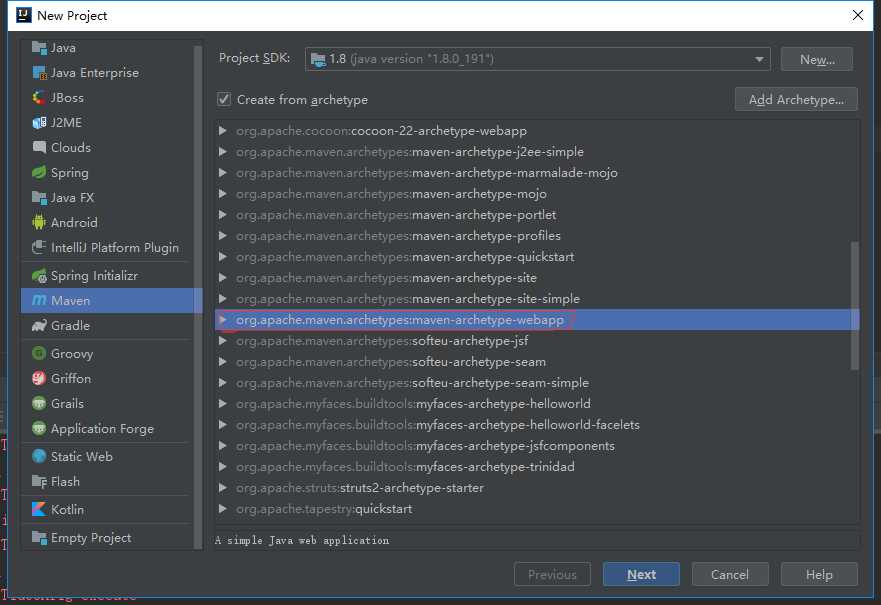Select the Gradle elephant icon

click(x=39, y=326)
